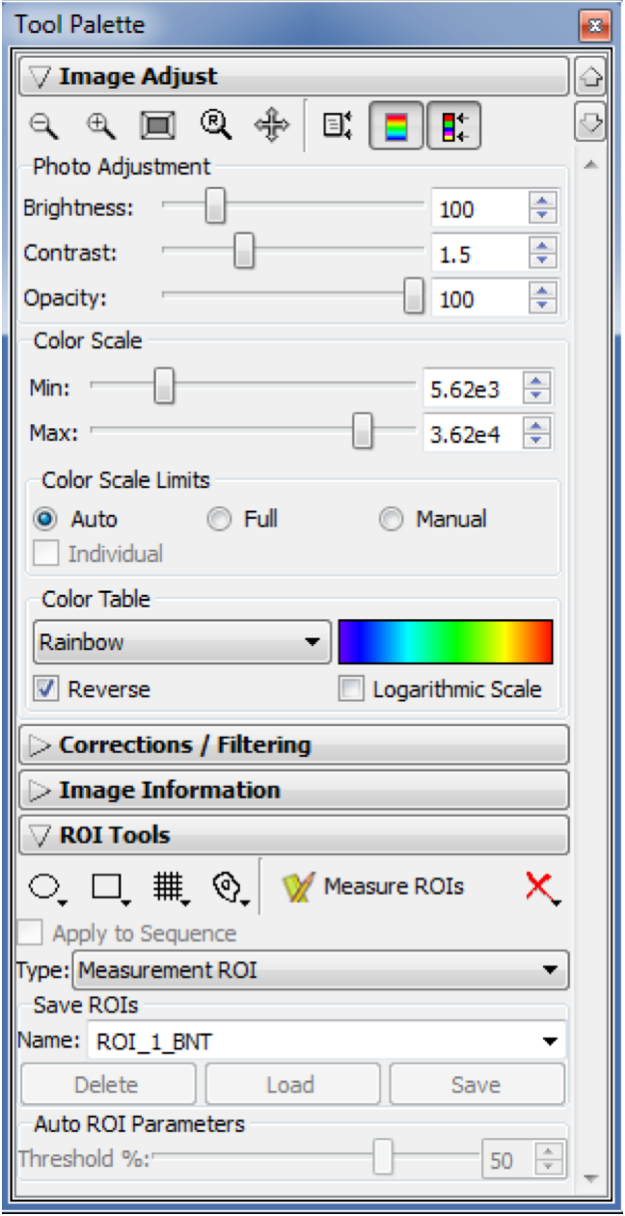
Task: Click the zoom out magnifier icon
Action: (x=44, y=126)
